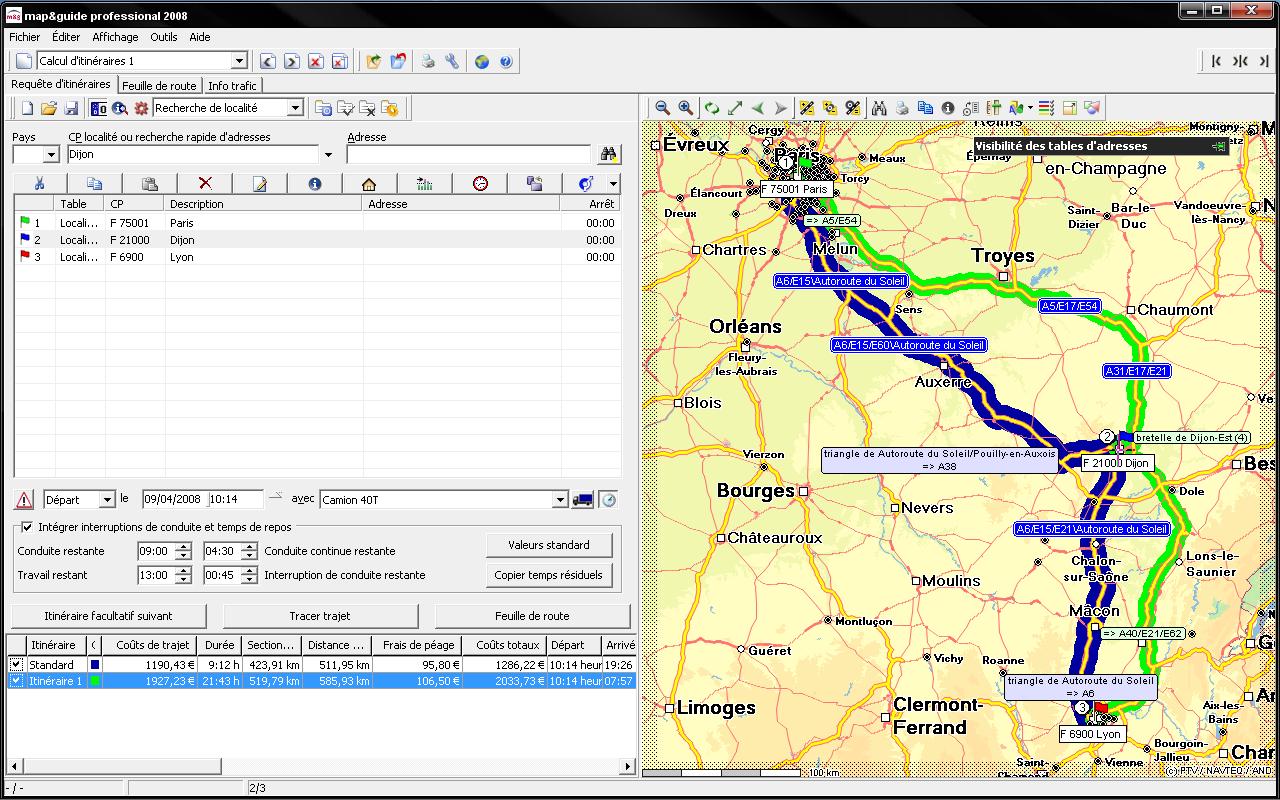Open the Calcul d'itinéraires 1 dropdown
This screenshot has width=1280, height=800.
click(239, 61)
